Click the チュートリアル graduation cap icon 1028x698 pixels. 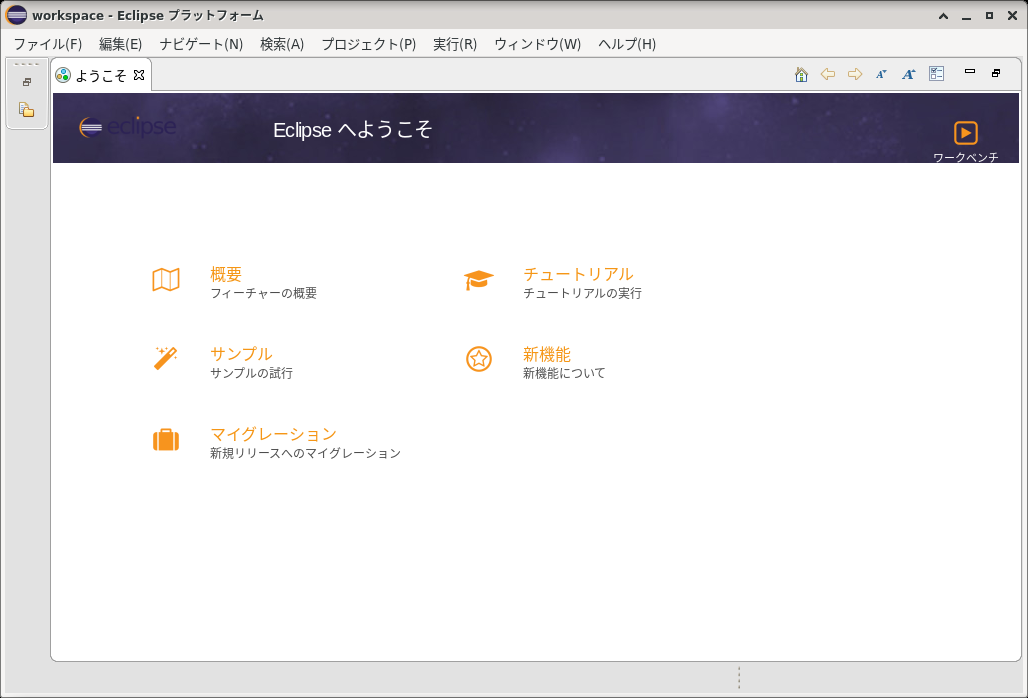479,280
